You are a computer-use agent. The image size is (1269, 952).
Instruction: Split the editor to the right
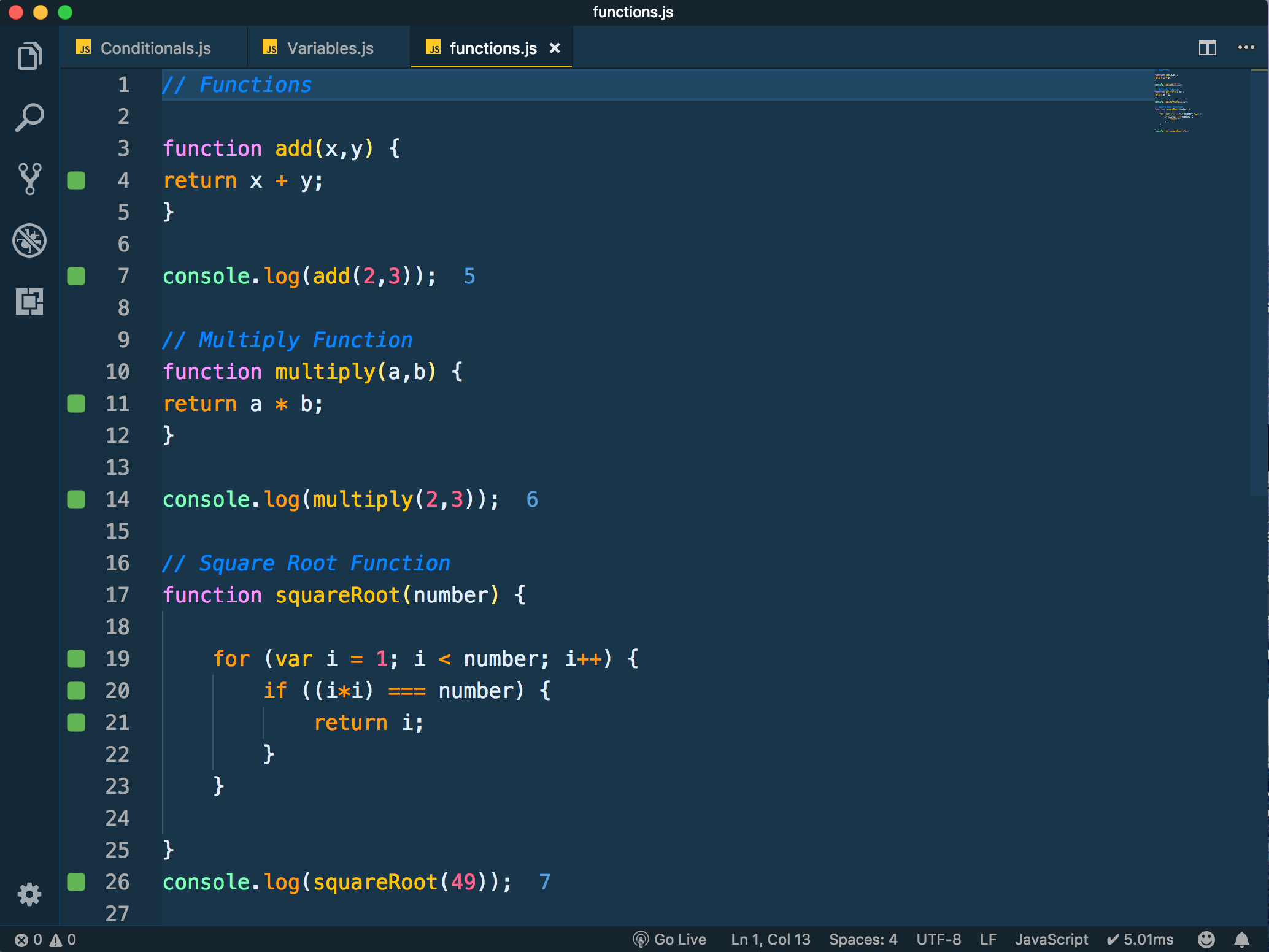click(x=1207, y=48)
